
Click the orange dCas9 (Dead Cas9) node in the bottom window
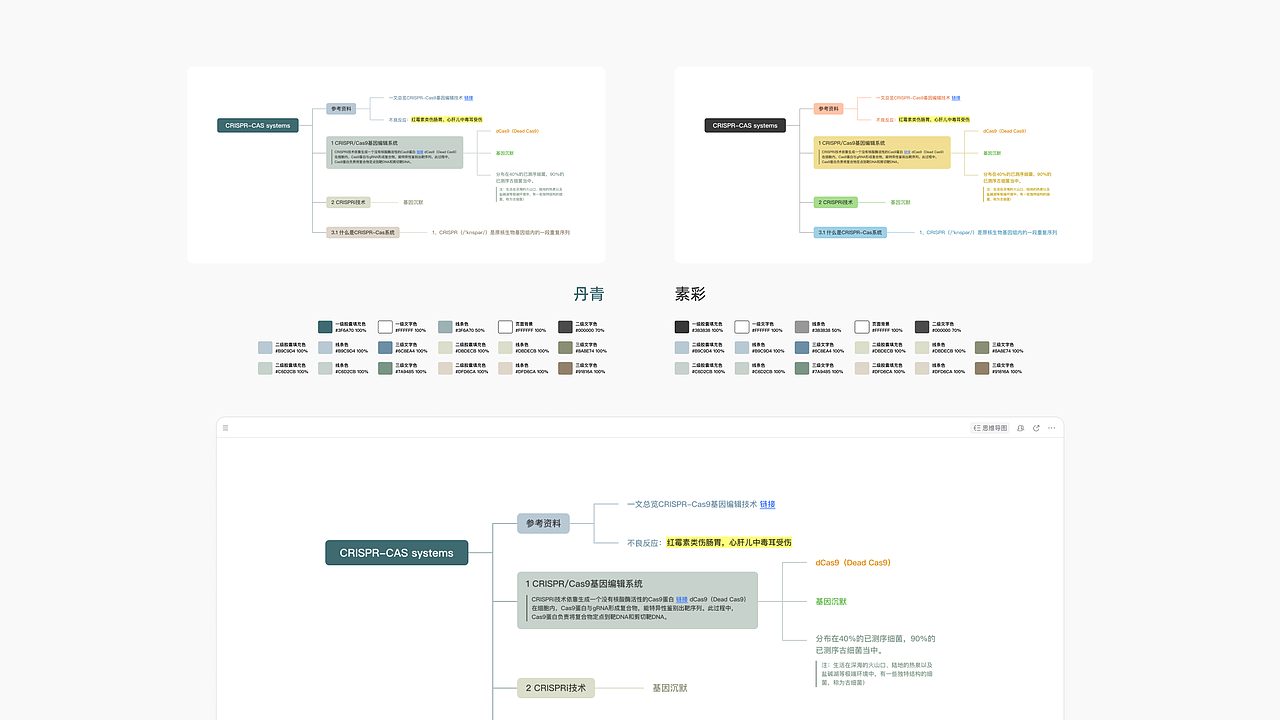pos(853,563)
